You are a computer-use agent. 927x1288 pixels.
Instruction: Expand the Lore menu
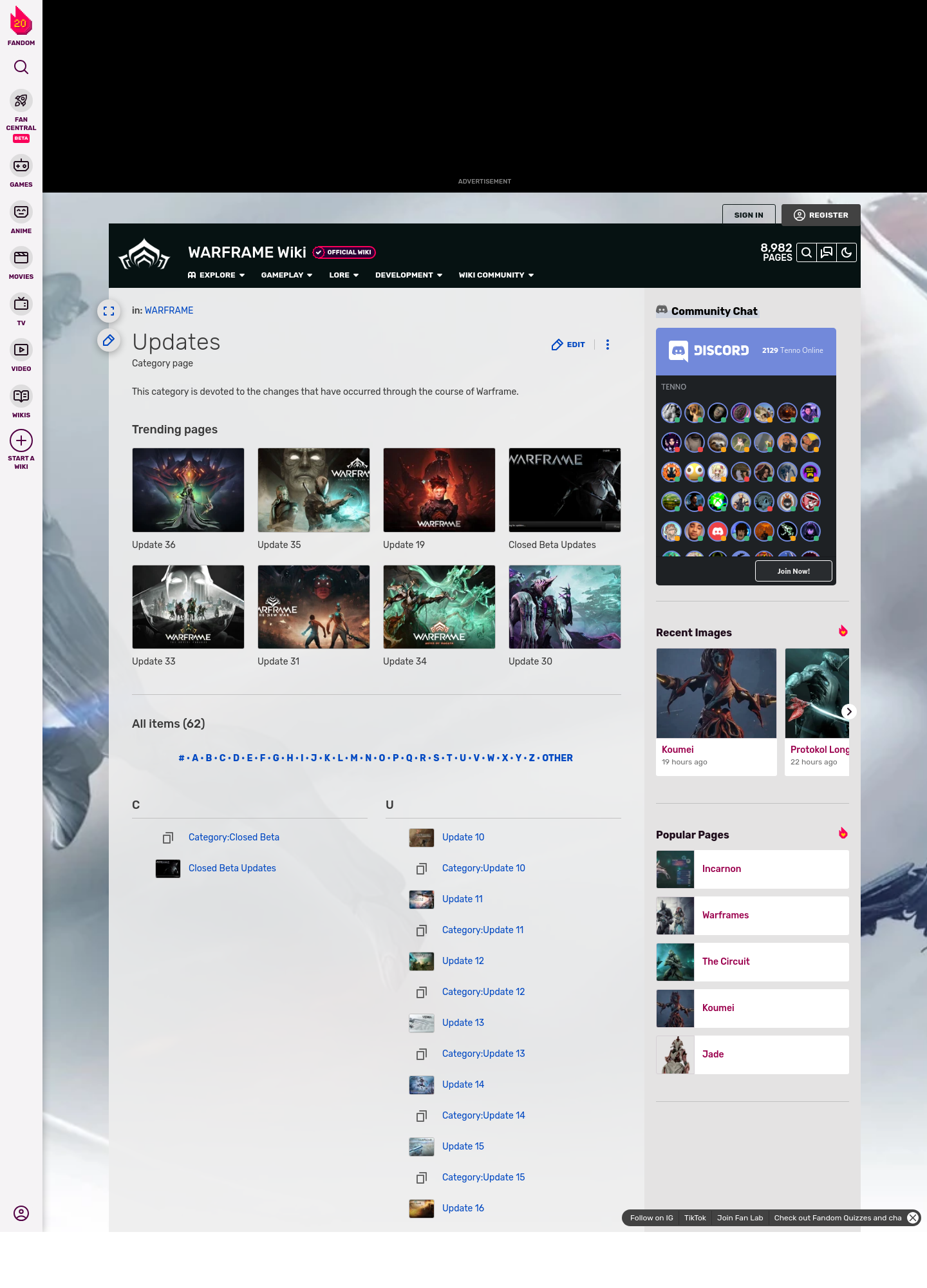coord(344,275)
